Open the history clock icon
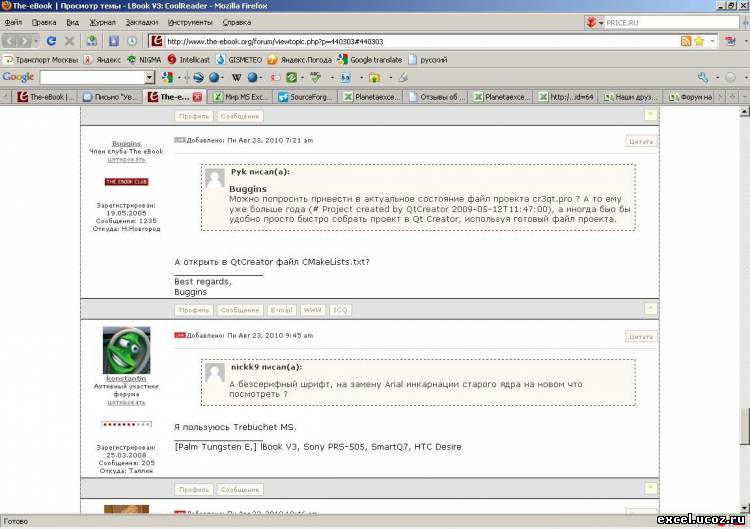This screenshot has height=529, width=750. click(x=132, y=41)
